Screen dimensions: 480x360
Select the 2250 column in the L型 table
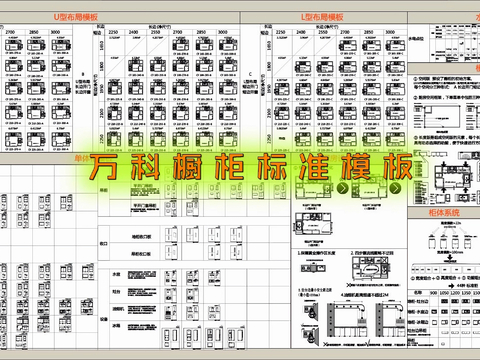pyautogui.click(x=281, y=32)
